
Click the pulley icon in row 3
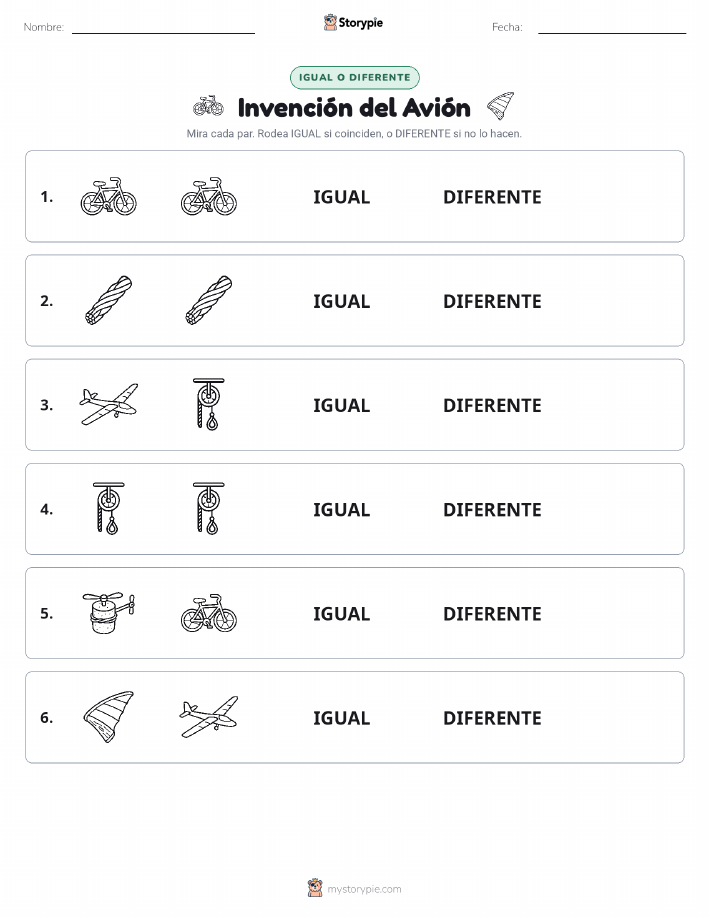209,404
